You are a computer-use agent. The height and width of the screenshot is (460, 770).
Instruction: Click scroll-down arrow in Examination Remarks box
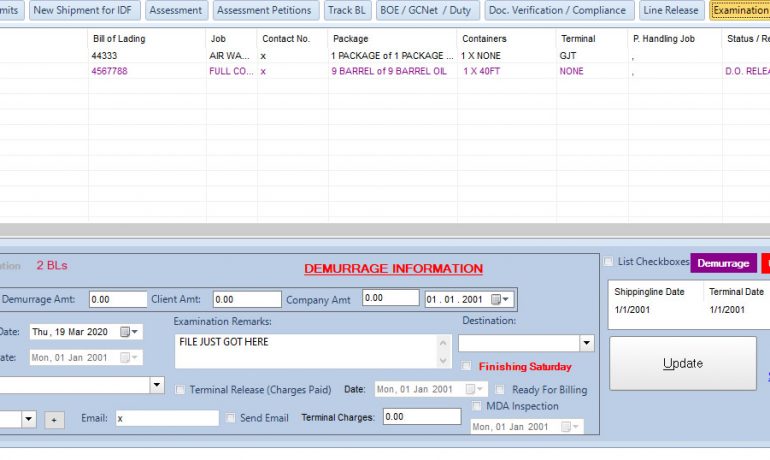pos(444,360)
